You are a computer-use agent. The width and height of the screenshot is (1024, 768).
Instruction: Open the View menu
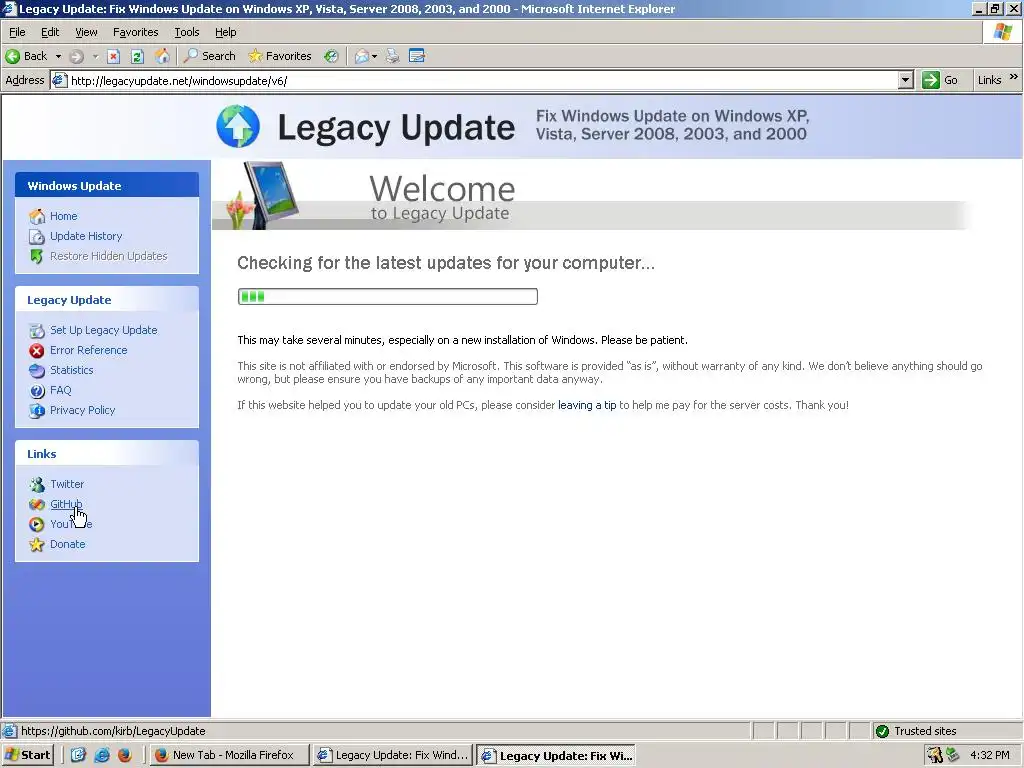coord(86,32)
